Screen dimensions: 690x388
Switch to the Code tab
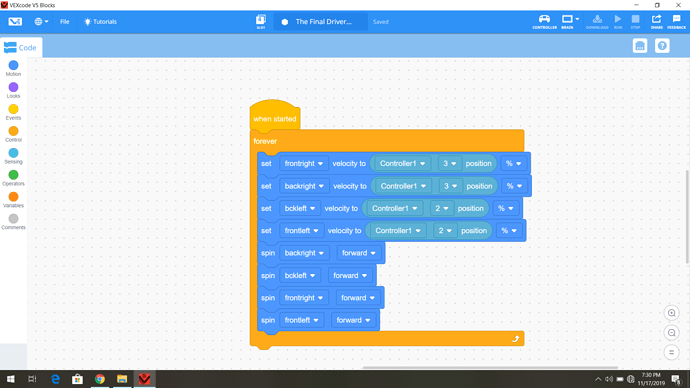point(21,48)
